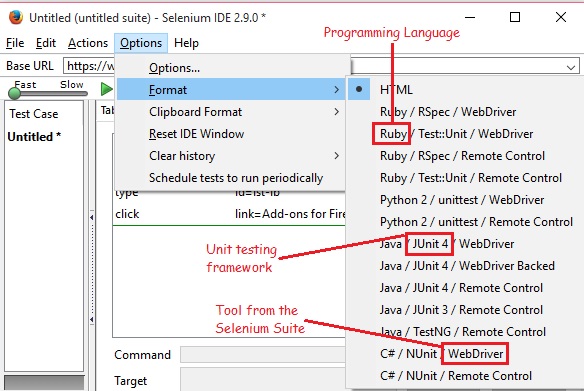Click the Command input field
The height and width of the screenshot is (391, 584).
pyautogui.click(x=263, y=355)
